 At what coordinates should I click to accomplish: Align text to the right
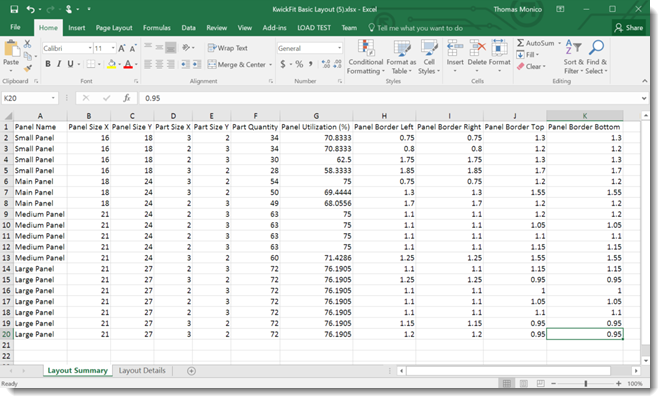pos(170,64)
